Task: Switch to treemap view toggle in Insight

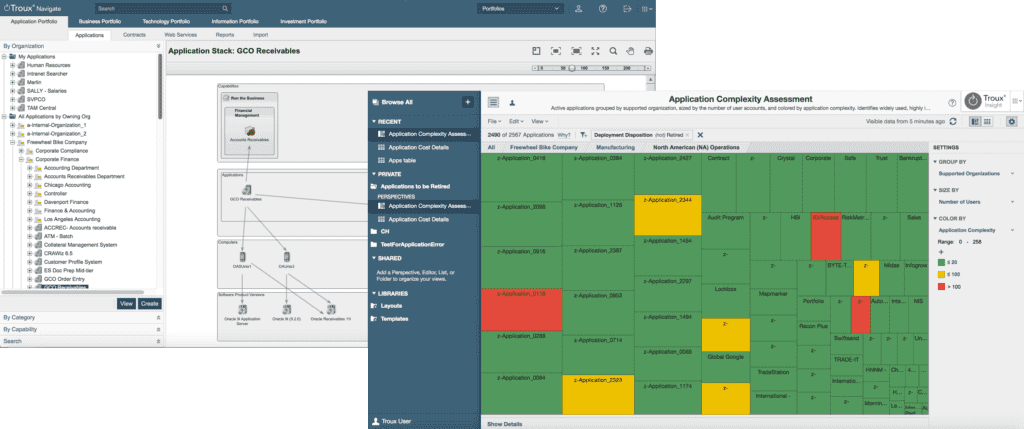Action: 975,121
